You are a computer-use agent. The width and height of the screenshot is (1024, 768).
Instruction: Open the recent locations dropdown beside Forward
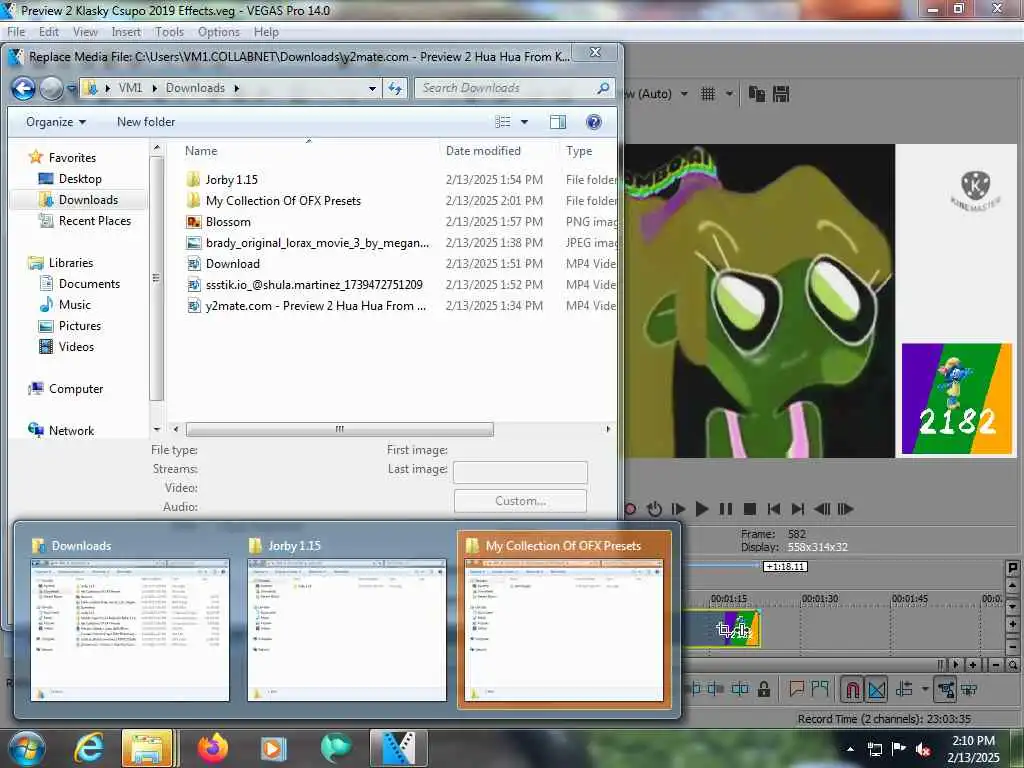tap(71, 88)
